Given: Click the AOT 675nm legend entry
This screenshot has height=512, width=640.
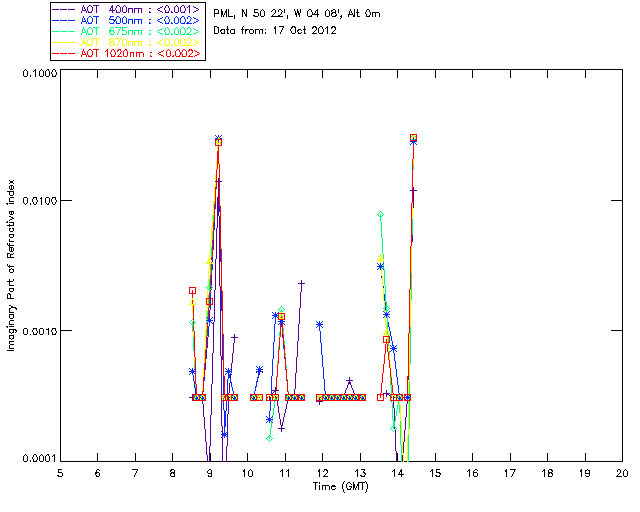Looking at the screenshot, I should 127,31.
